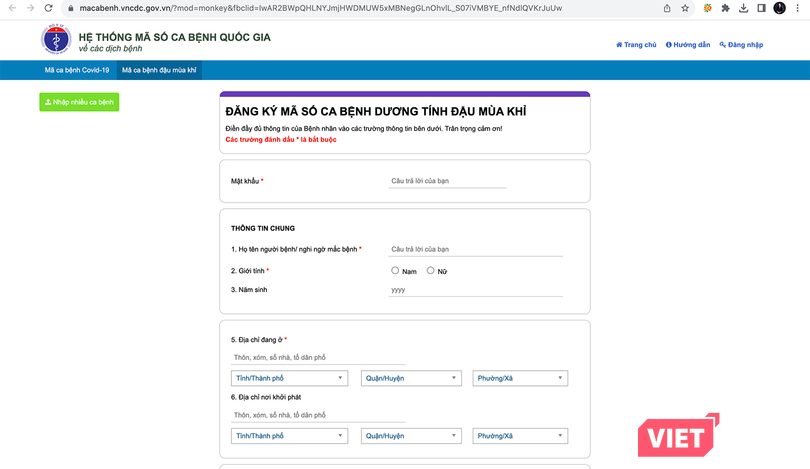Bookmark this page with the star icon

[685, 8]
